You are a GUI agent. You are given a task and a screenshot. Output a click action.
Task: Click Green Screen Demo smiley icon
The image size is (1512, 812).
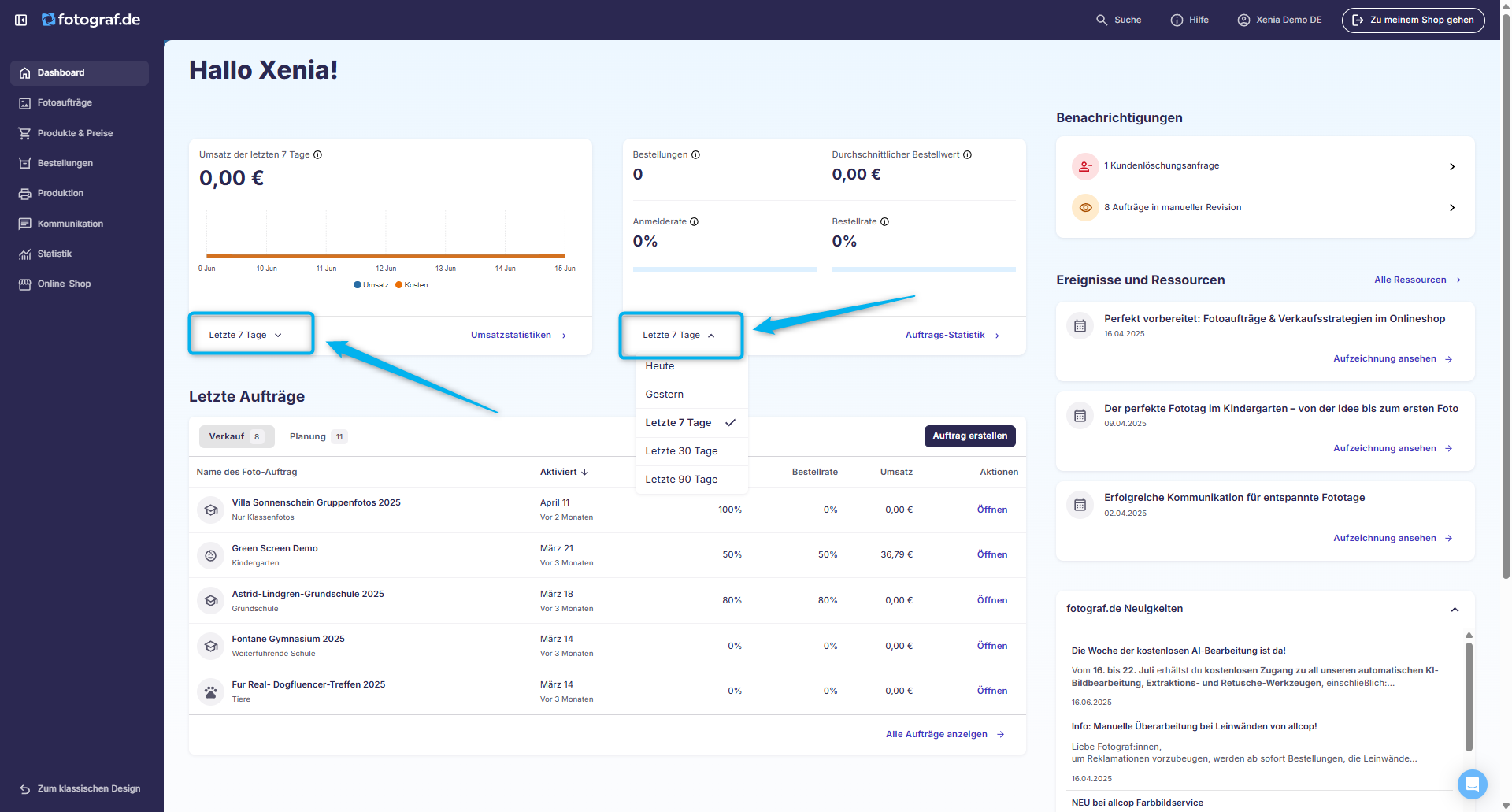(210, 555)
